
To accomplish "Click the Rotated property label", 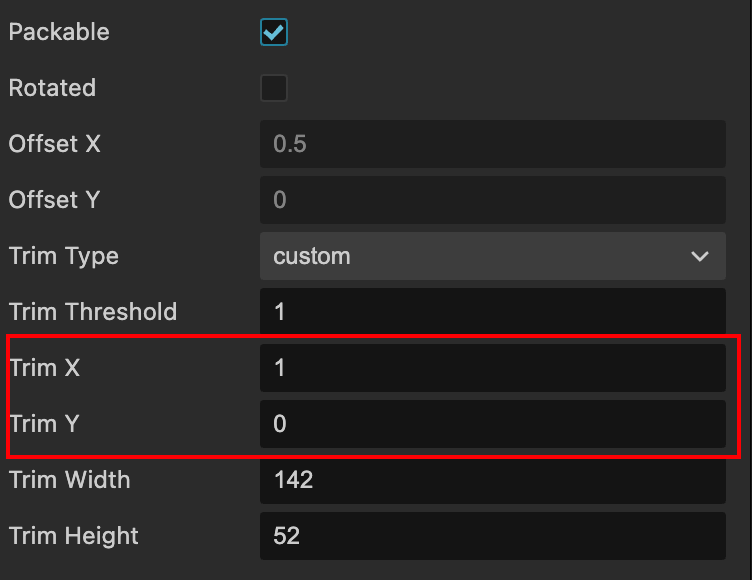I will [x=52, y=88].
